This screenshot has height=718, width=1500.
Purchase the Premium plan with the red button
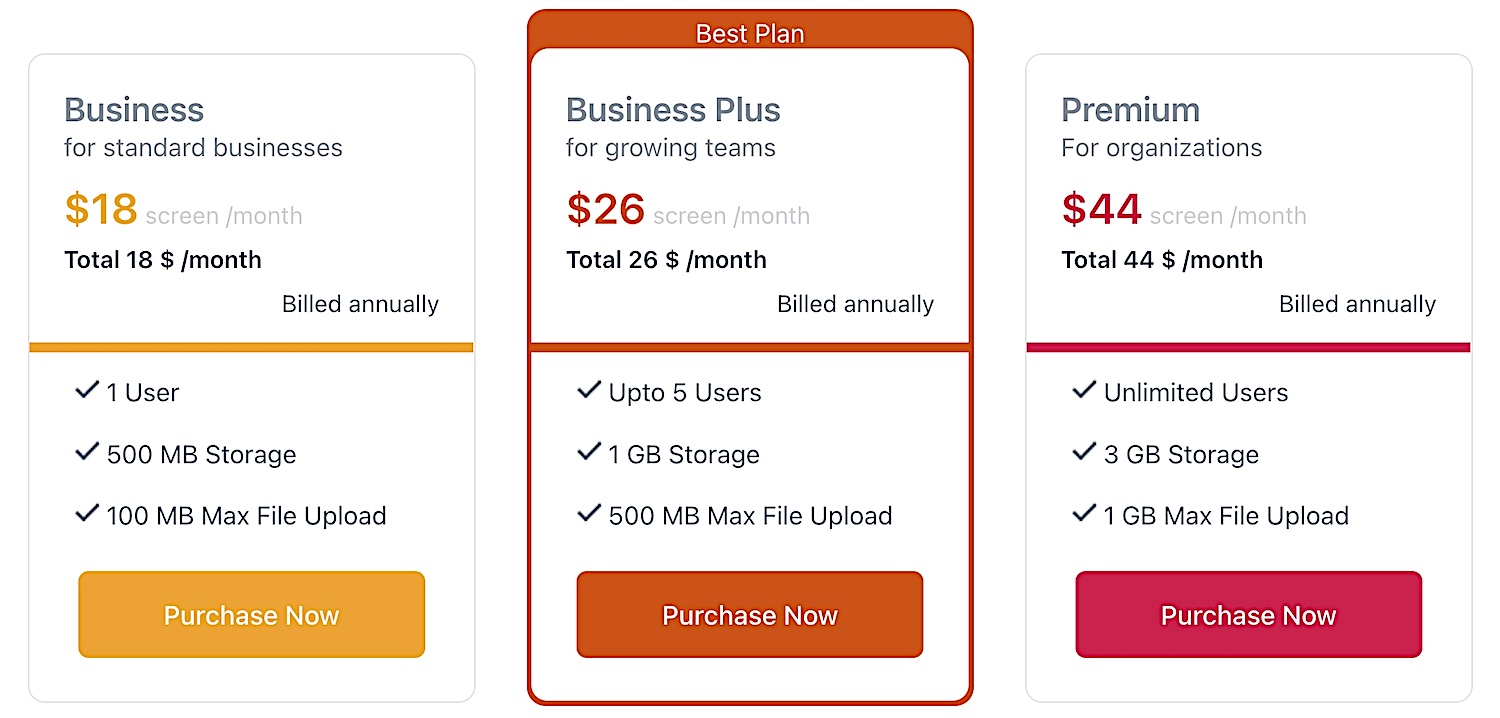1248,615
